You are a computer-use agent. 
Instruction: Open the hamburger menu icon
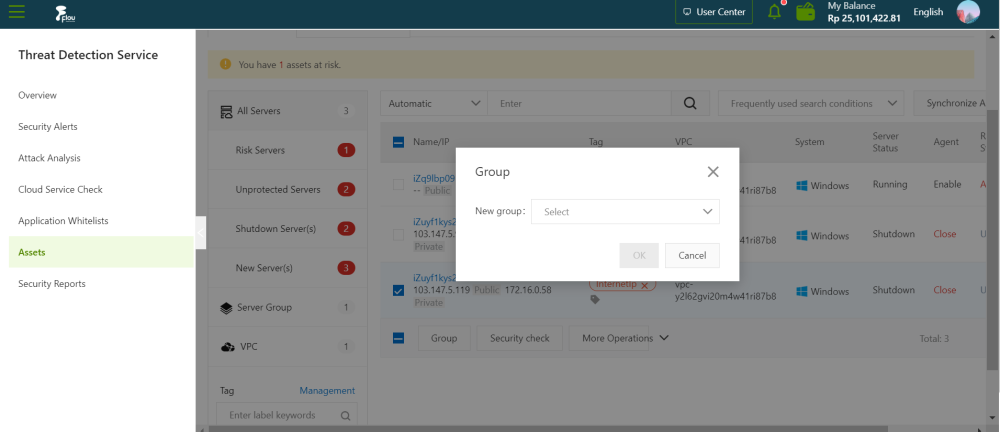[17, 12]
